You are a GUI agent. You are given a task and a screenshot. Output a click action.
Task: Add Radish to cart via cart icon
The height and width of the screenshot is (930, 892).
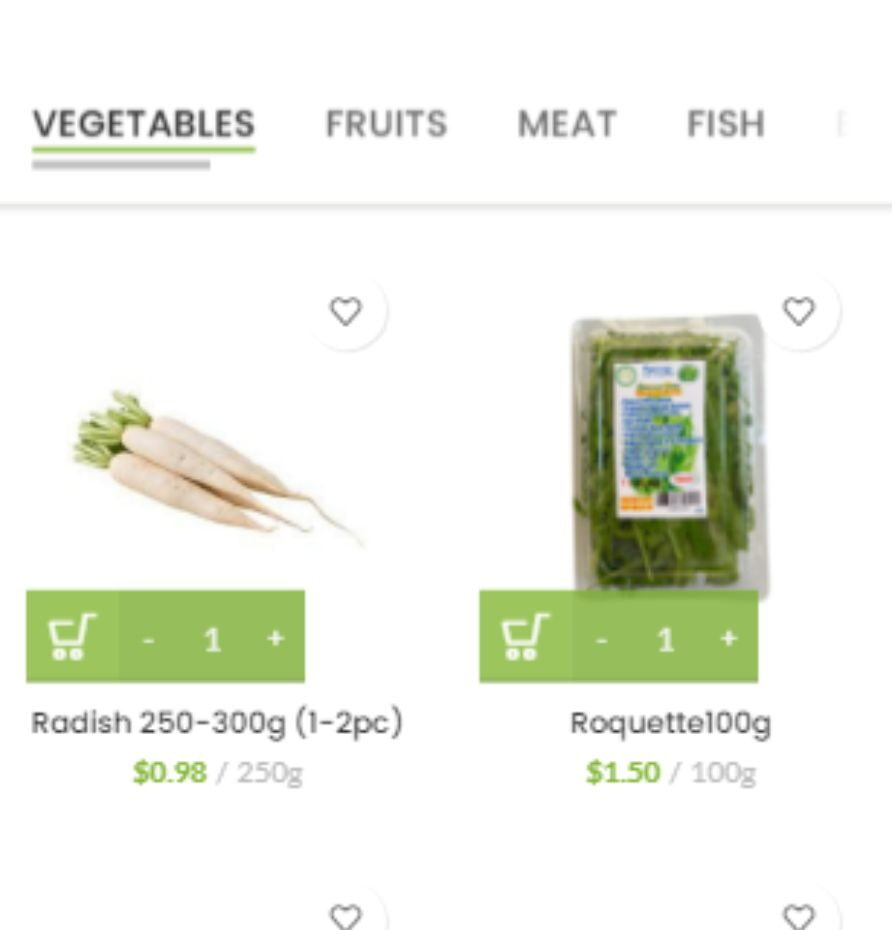(72, 637)
